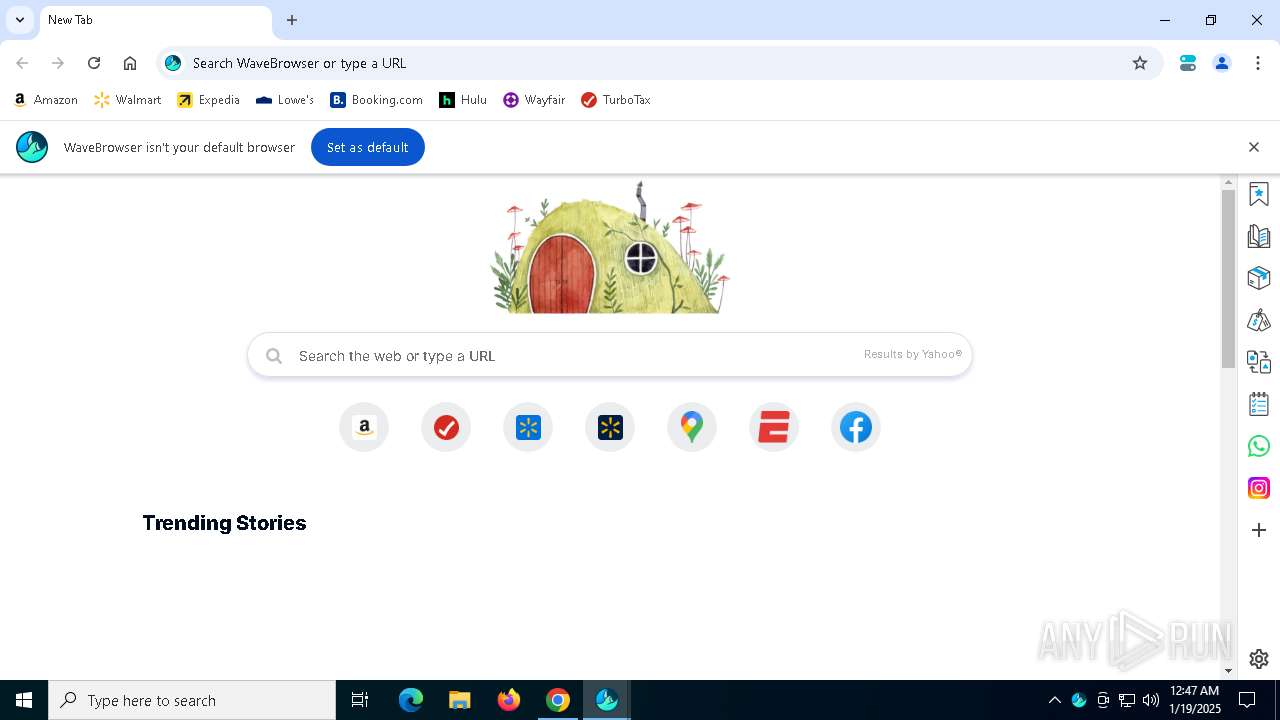Click the web search box
Viewport: 1280px width, 720px height.
click(610, 355)
